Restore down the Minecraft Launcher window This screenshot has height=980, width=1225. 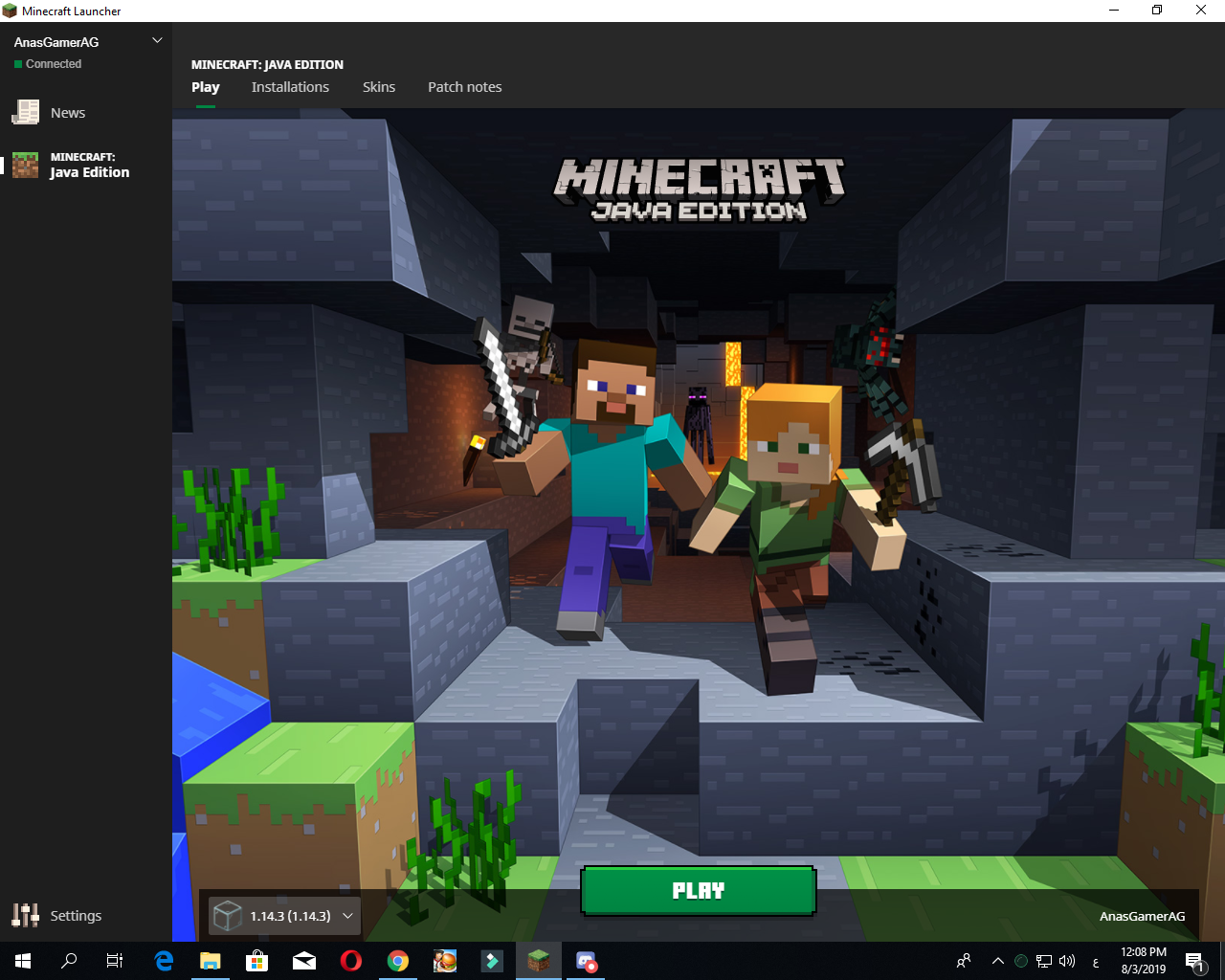pyautogui.click(x=1157, y=11)
